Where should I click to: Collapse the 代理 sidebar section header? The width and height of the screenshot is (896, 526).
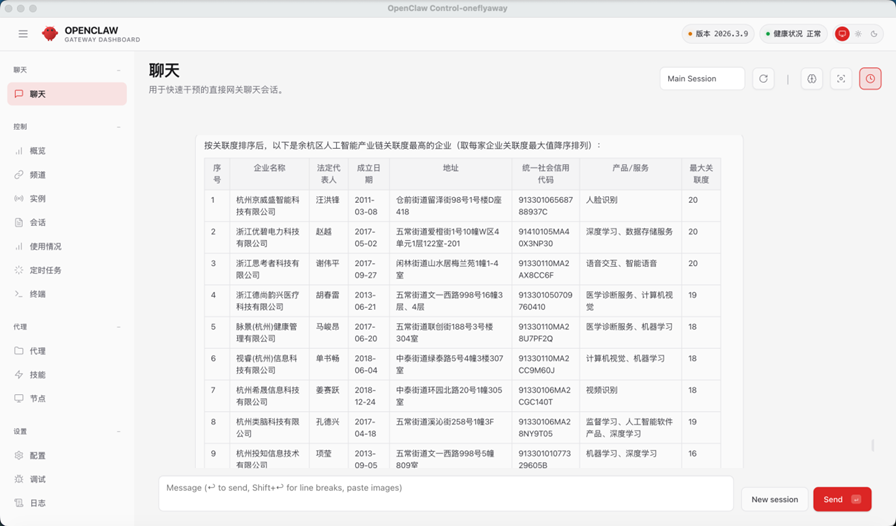67,327
